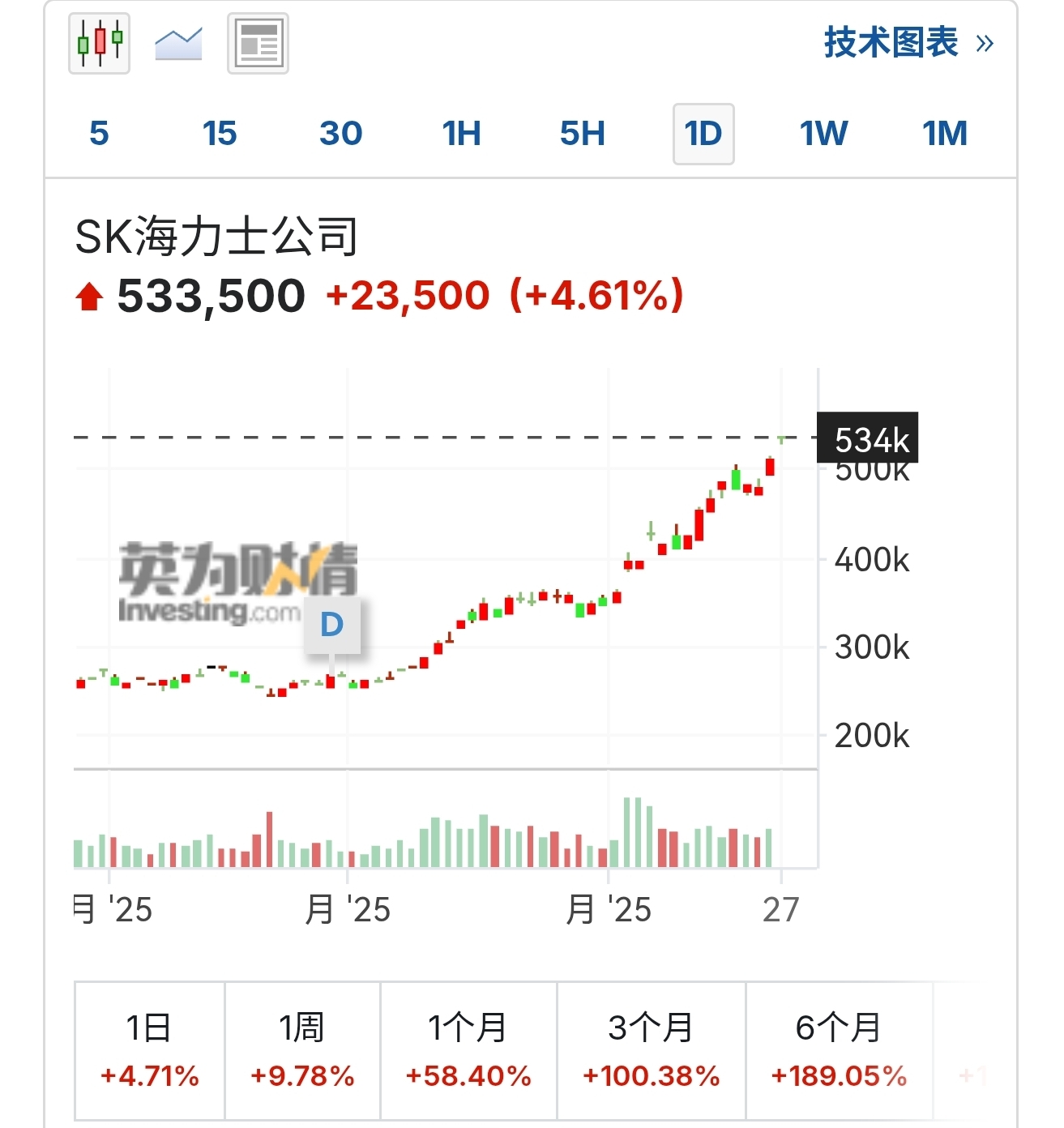Click the double chevron next to 技术图表
The height and width of the screenshot is (1128, 1064).
(985, 44)
